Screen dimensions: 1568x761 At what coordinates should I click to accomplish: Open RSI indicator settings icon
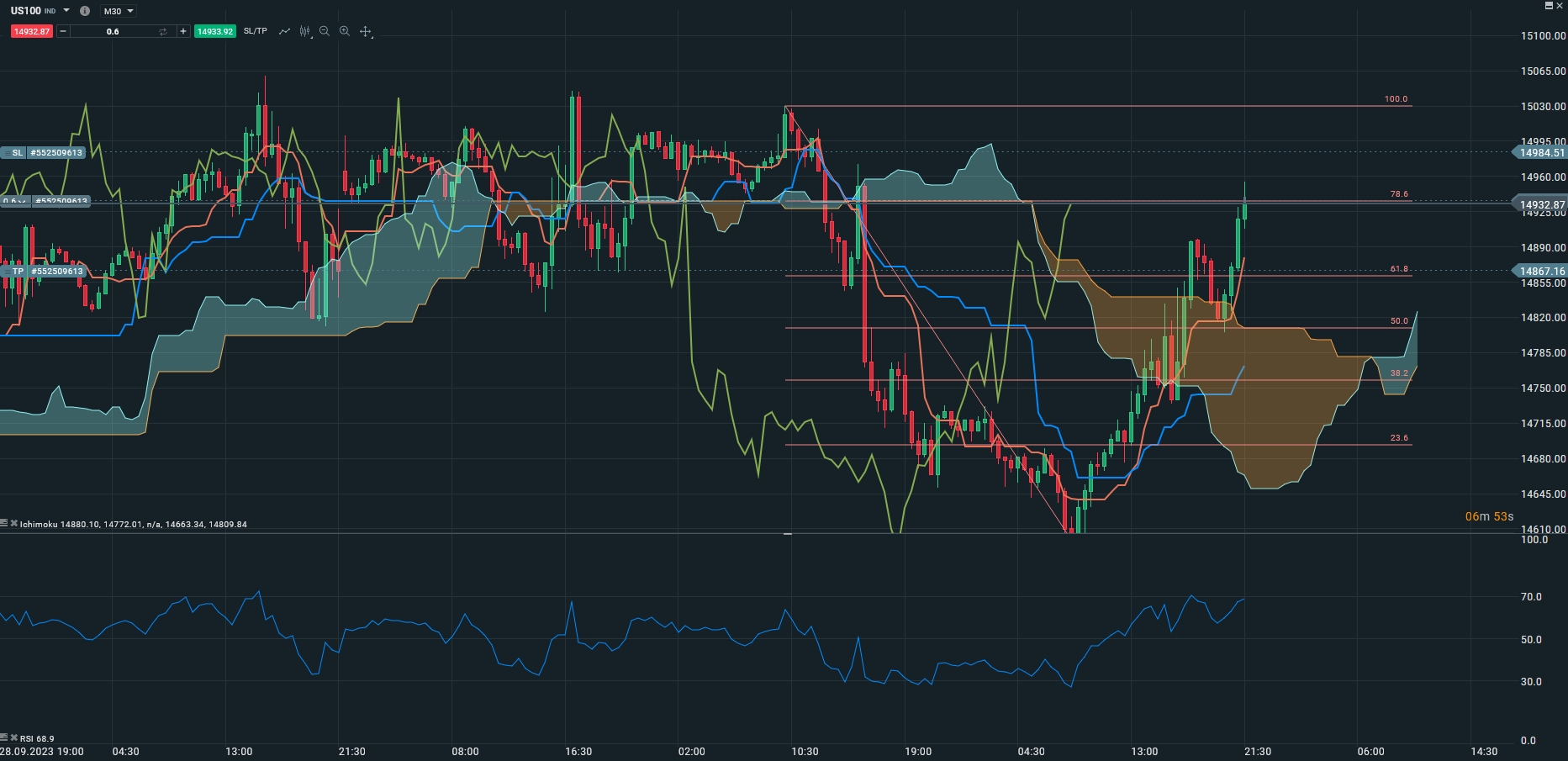[4, 737]
